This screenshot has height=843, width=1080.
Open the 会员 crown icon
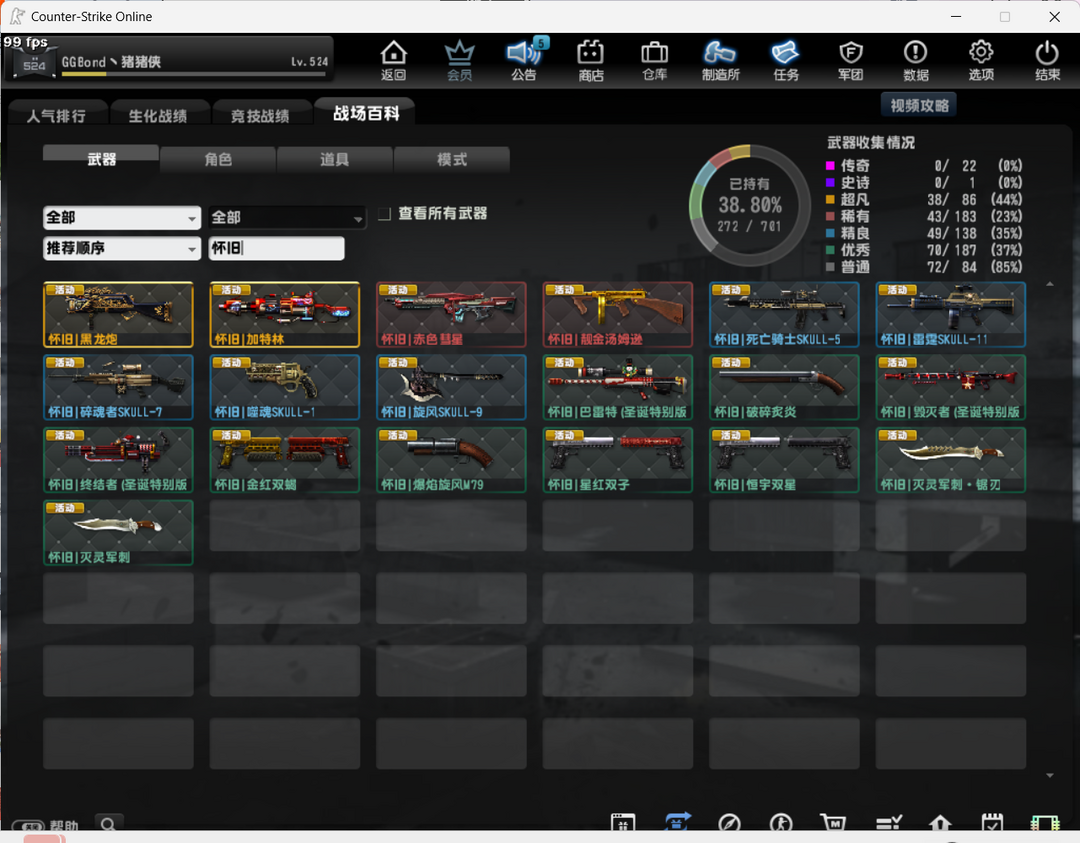click(459, 61)
